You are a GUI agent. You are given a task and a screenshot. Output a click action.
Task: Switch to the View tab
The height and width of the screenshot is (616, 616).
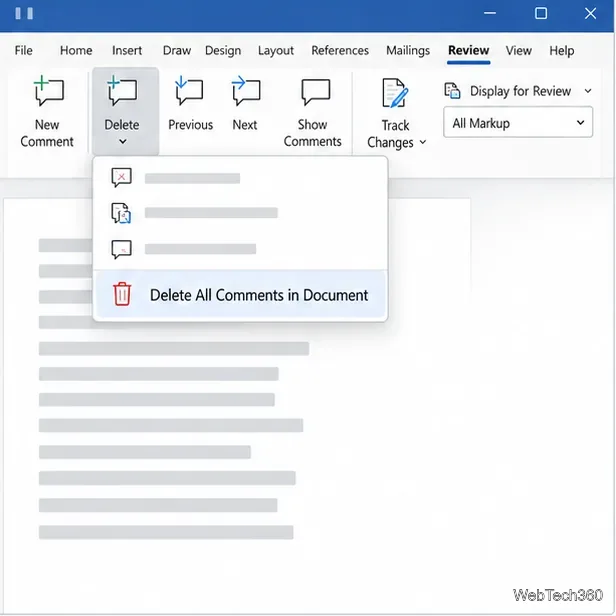519,50
